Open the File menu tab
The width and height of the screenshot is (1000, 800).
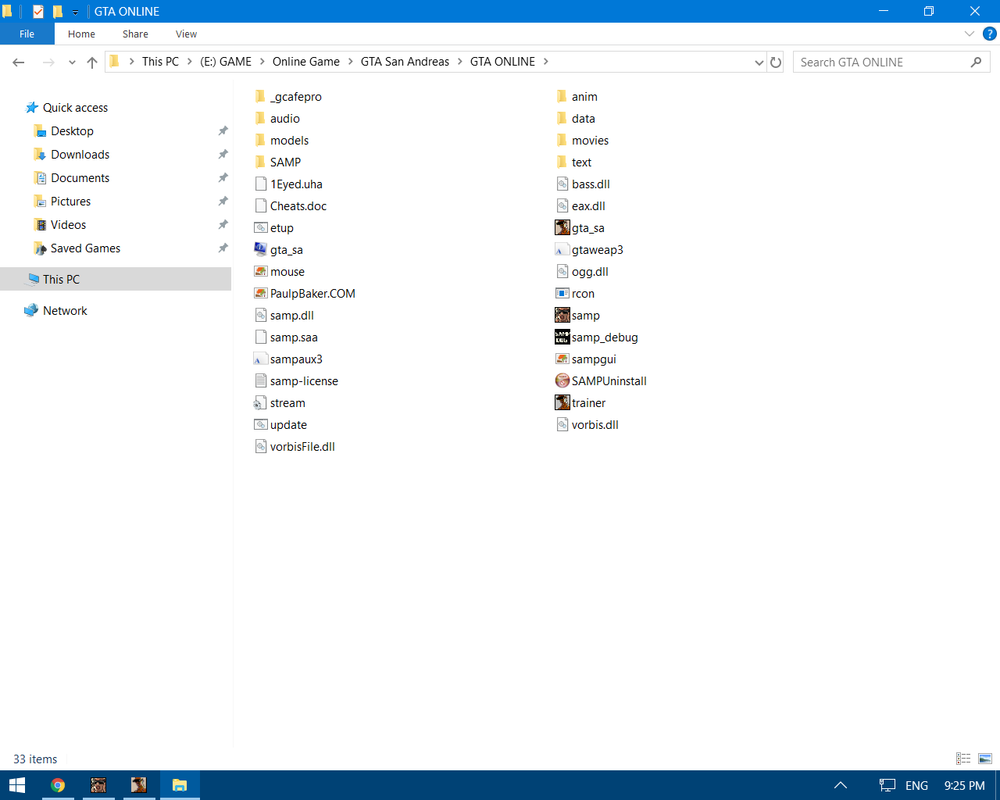coord(27,34)
